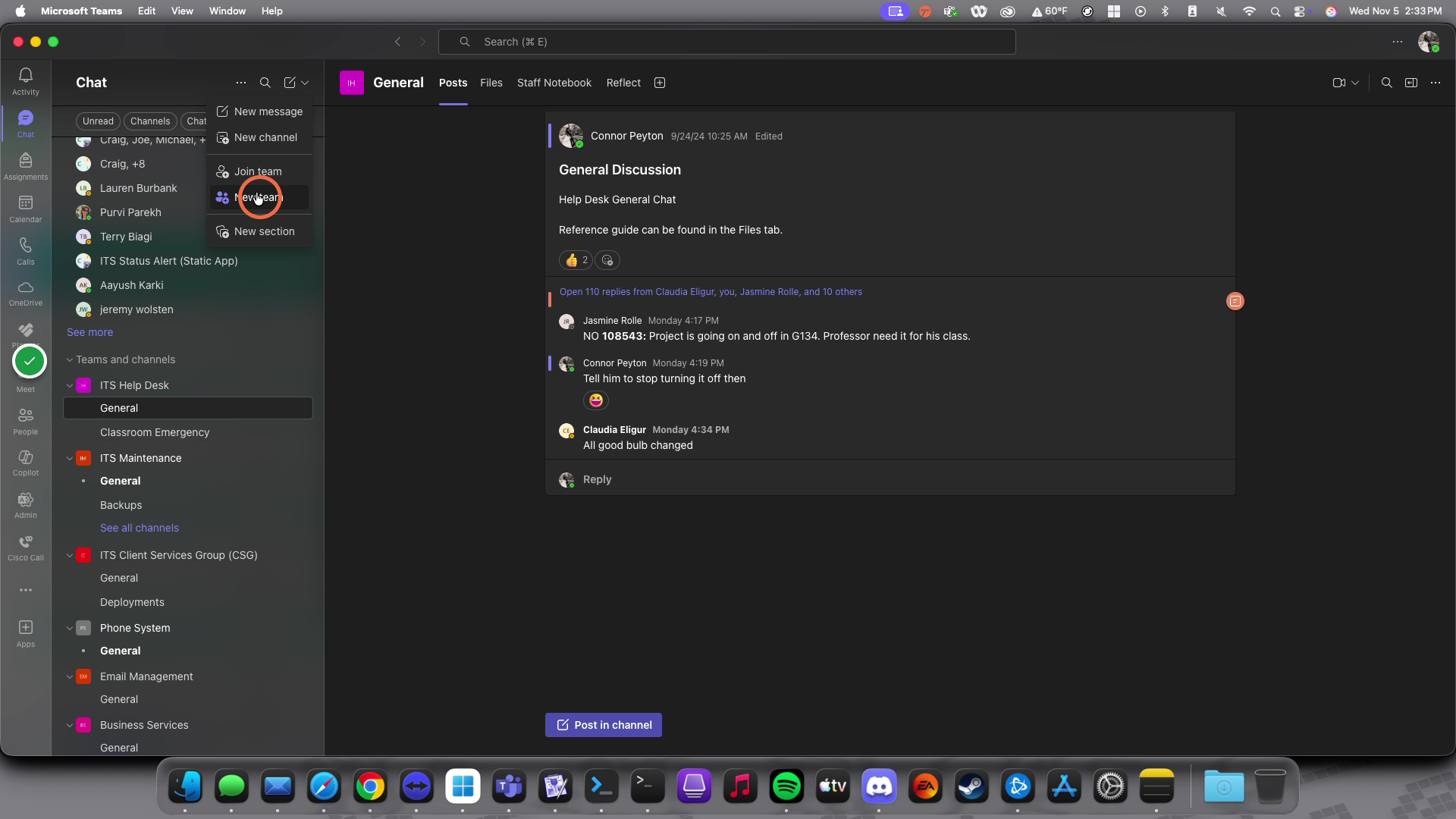
Task: Open Calls in the left rail
Action: [x=26, y=251]
